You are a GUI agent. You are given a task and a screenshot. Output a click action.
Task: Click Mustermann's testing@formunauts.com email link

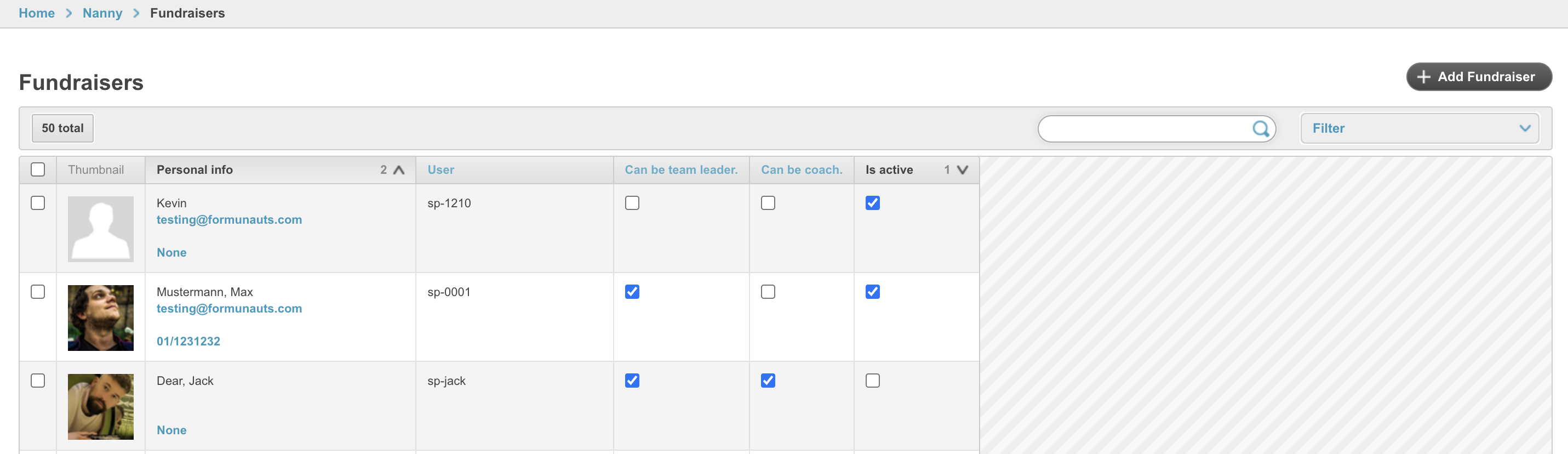pos(230,309)
